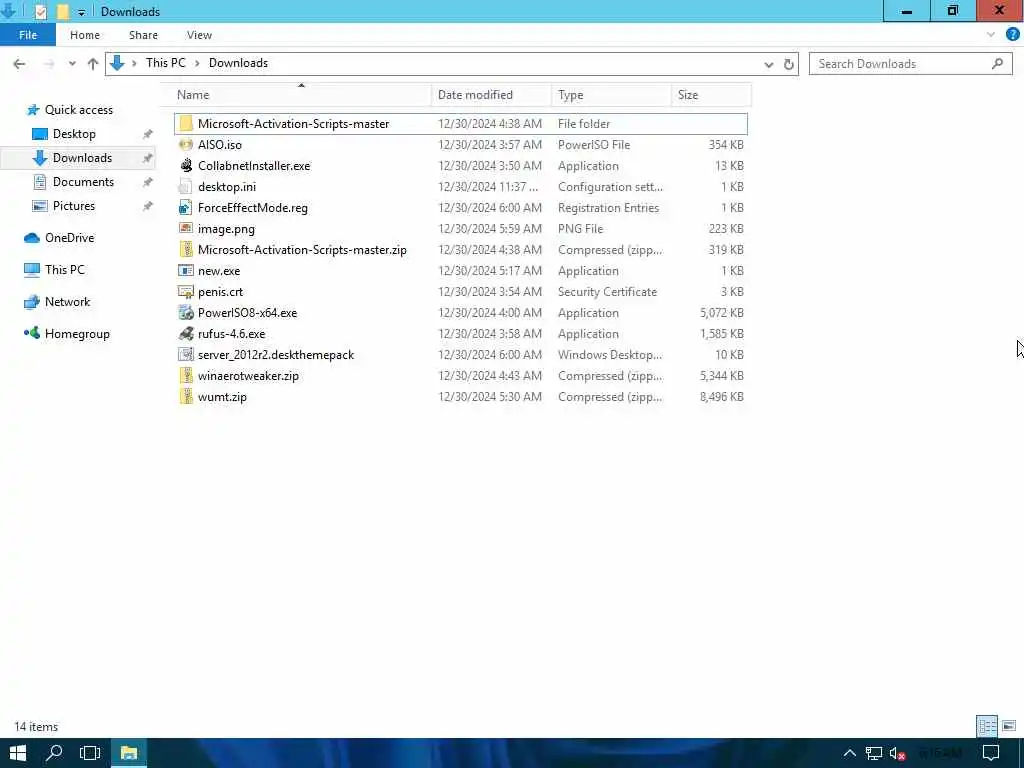Click the Properties quick access toolbar icon
This screenshot has height=768, width=1024.
coord(40,11)
